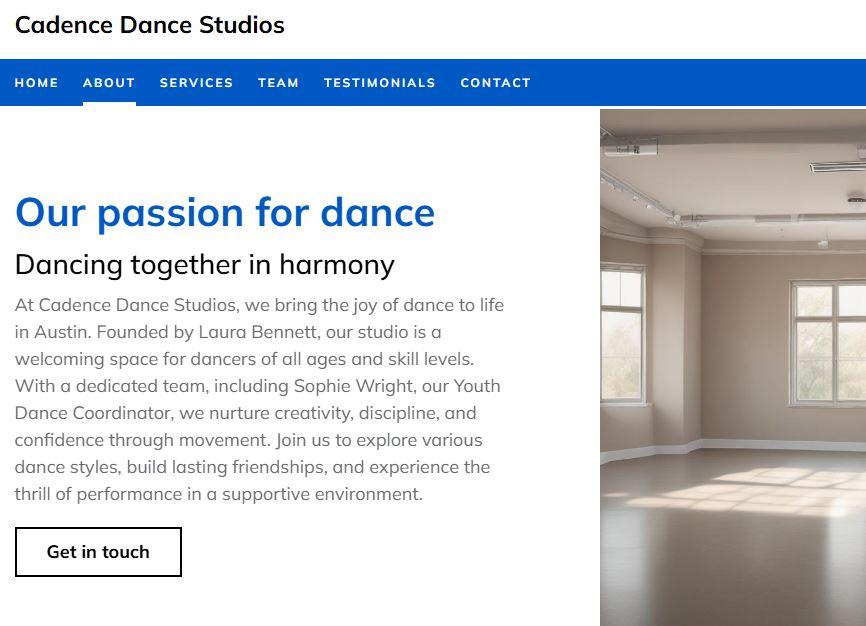Open the Contact navigation link
The height and width of the screenshot is (626, 866).
click(495, 83)
